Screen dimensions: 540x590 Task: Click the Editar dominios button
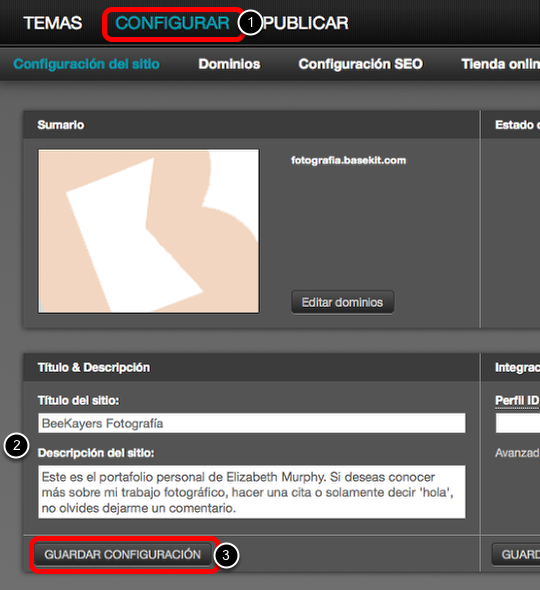pyautogui.click(x=342, y=302)
